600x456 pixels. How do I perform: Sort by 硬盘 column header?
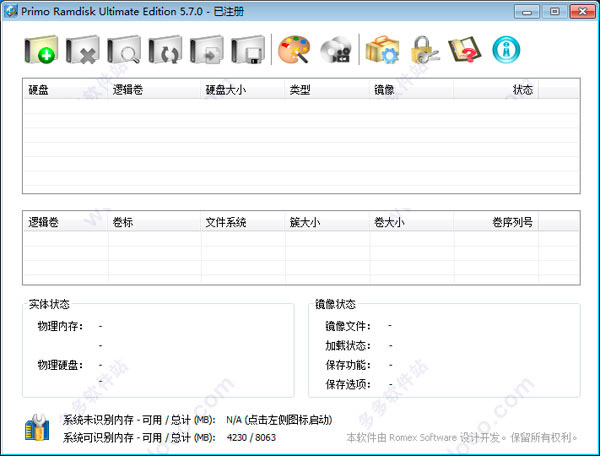coord(65,90)
